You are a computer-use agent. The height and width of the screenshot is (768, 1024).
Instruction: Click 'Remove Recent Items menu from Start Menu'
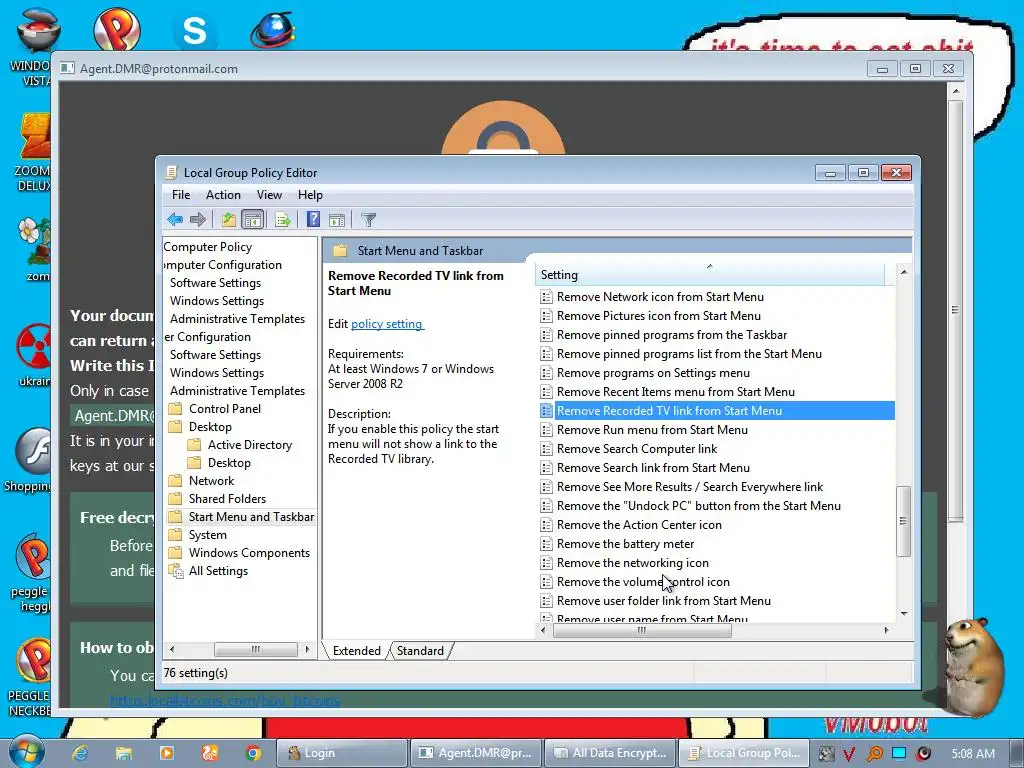(x=675, y=392)
